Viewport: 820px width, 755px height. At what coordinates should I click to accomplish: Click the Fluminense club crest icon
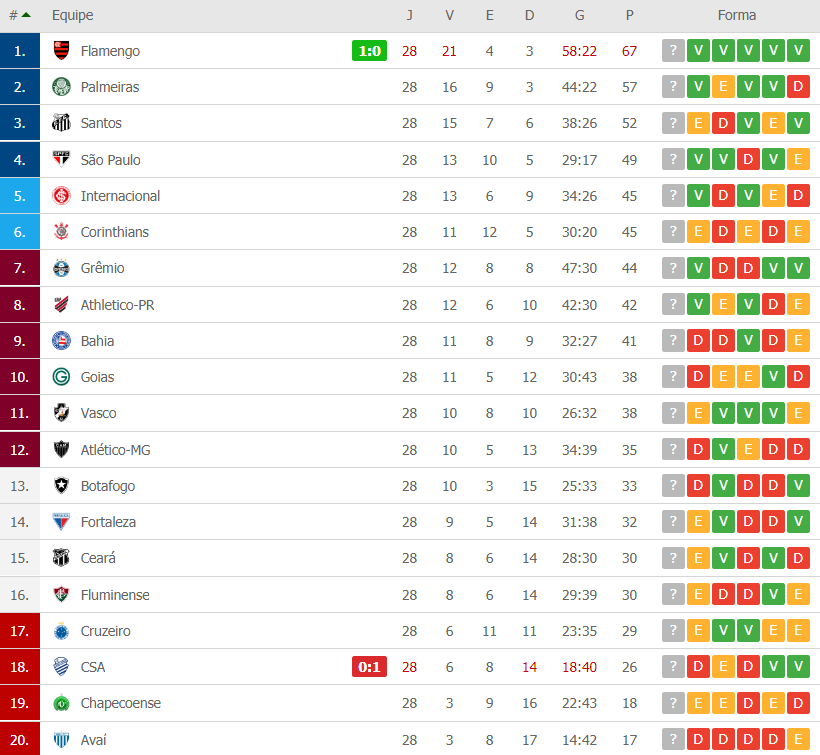coord(62,595)
